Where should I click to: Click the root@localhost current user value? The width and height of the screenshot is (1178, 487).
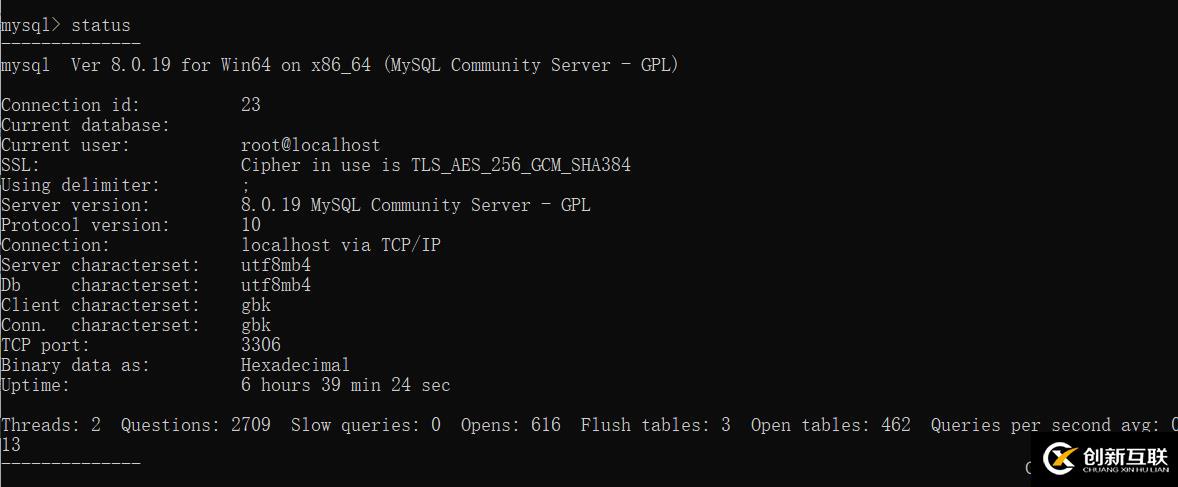point(310,145)
